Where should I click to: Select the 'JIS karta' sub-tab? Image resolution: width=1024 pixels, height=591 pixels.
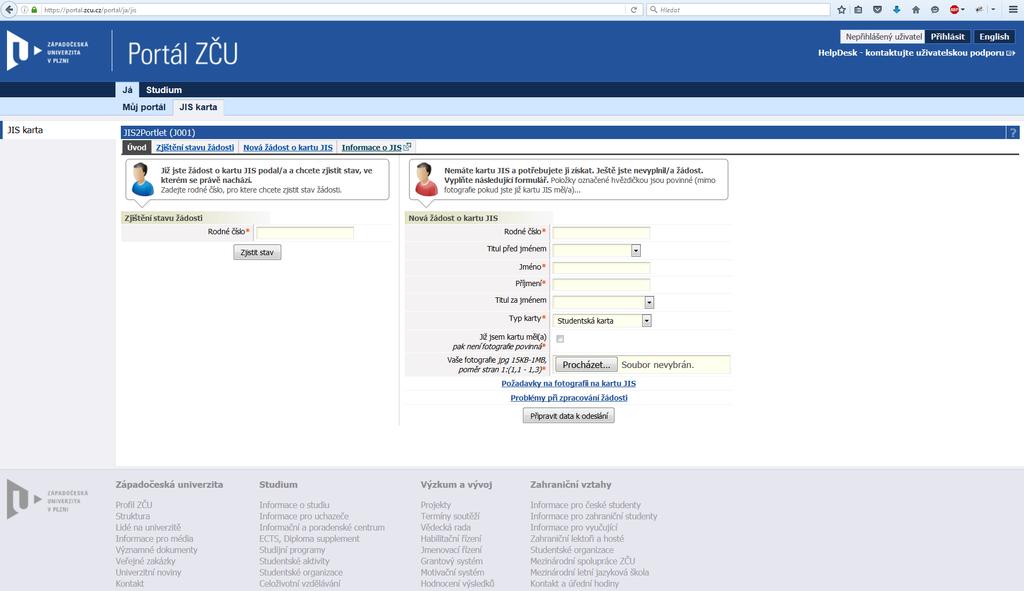198,107
